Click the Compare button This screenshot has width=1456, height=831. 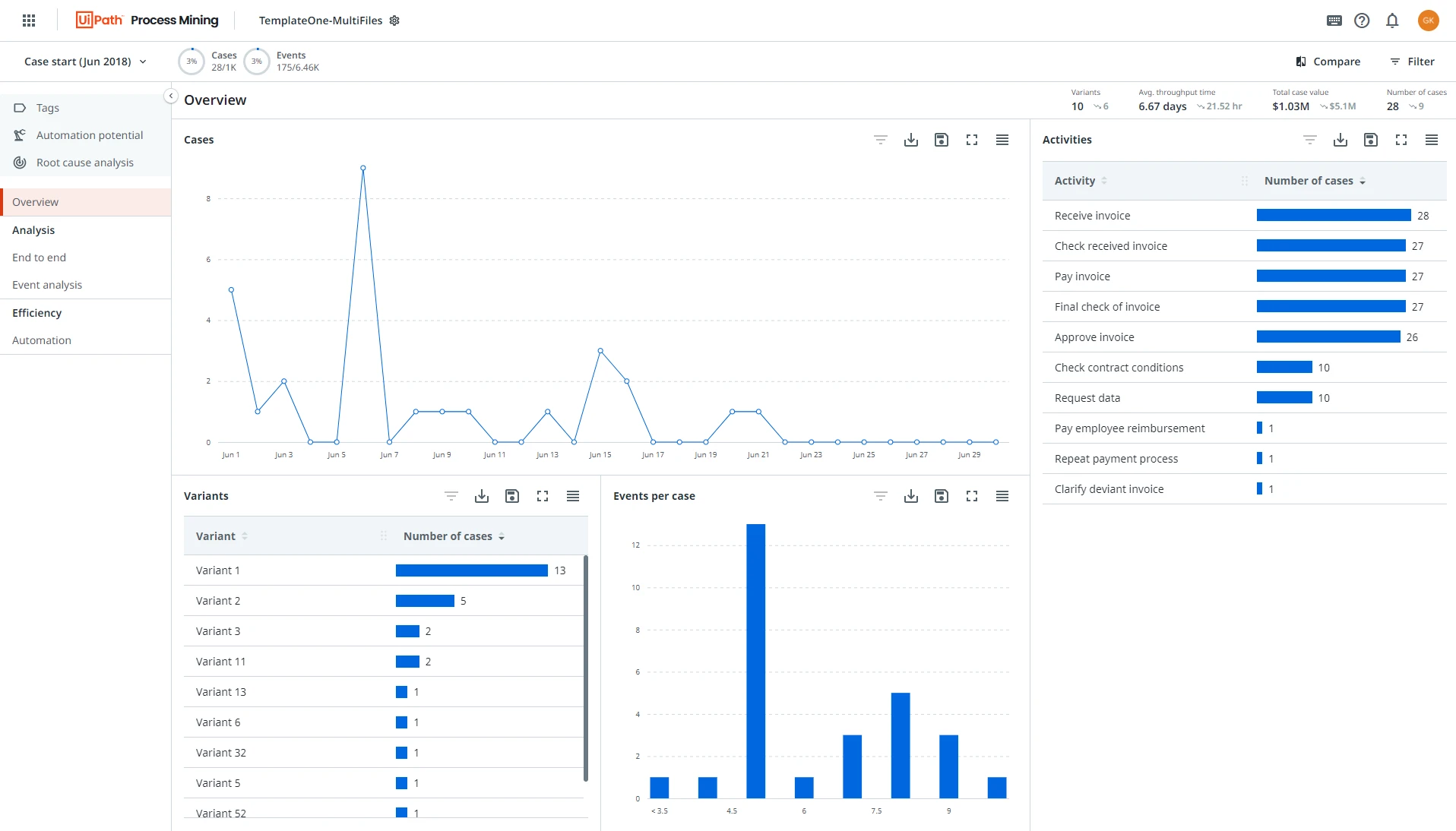click(1328, 62)
